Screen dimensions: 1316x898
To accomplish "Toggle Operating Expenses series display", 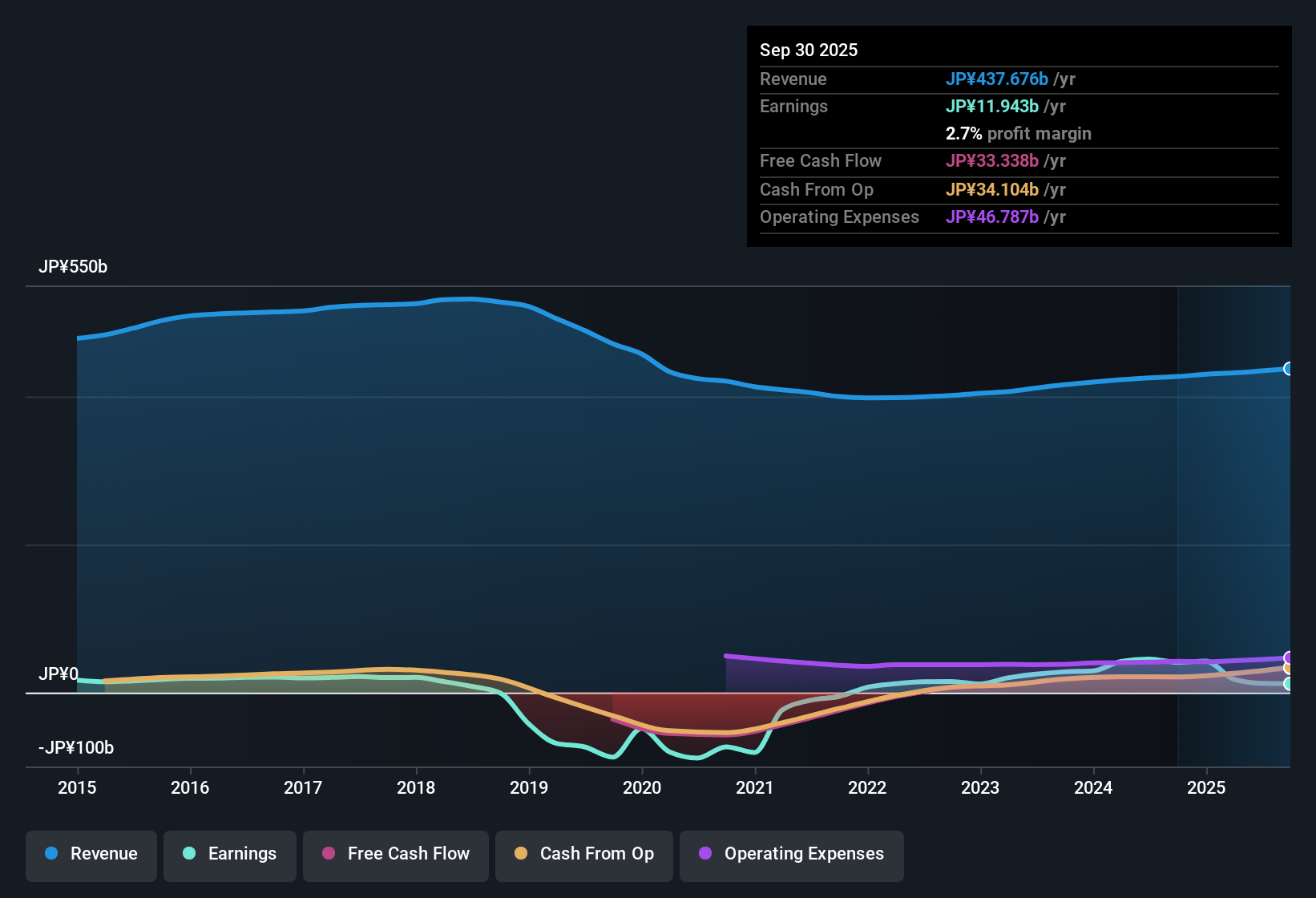I will click(791, 854).
